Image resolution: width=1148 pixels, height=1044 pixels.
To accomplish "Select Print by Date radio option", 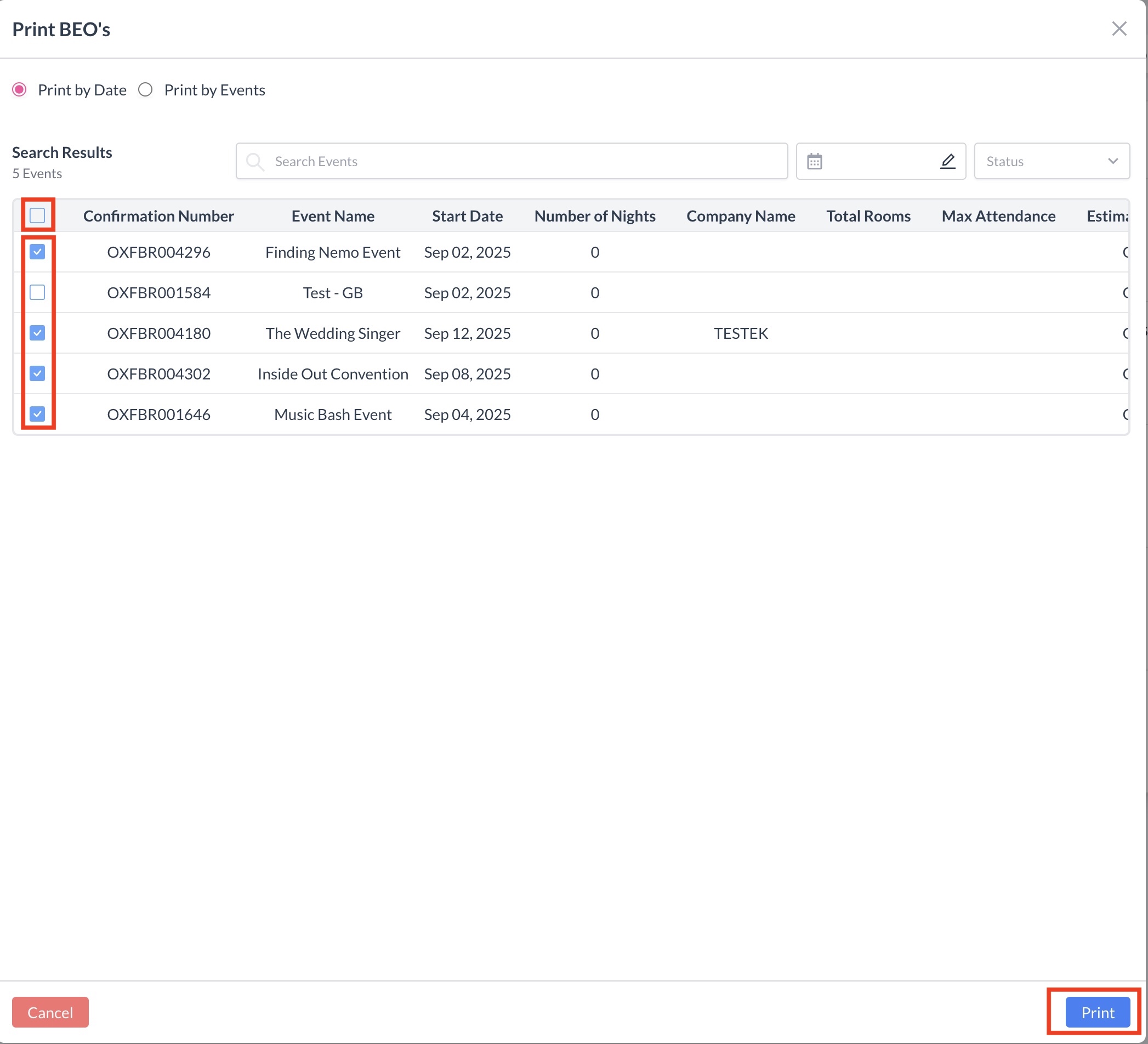I will pos(20,90).
